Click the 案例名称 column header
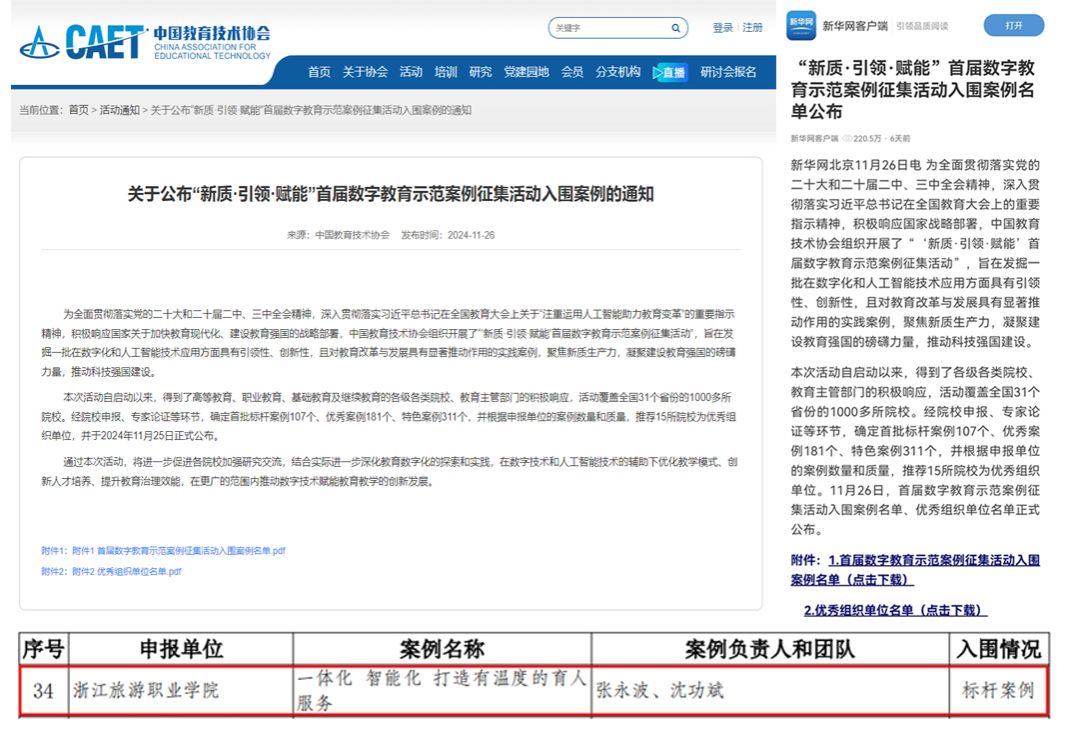 (x=442, y=648)
